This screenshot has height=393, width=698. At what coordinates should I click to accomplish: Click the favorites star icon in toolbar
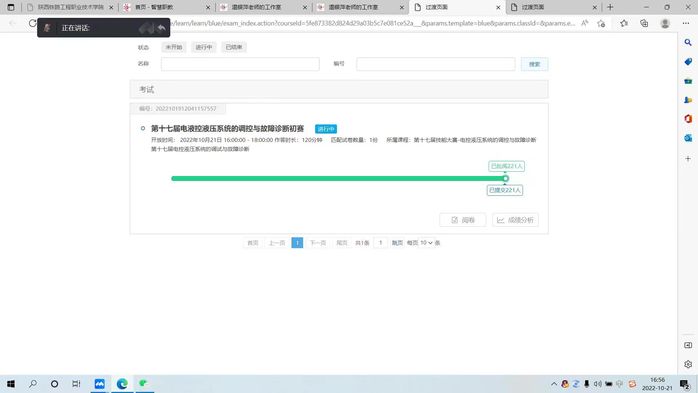(x=624, y=23)
